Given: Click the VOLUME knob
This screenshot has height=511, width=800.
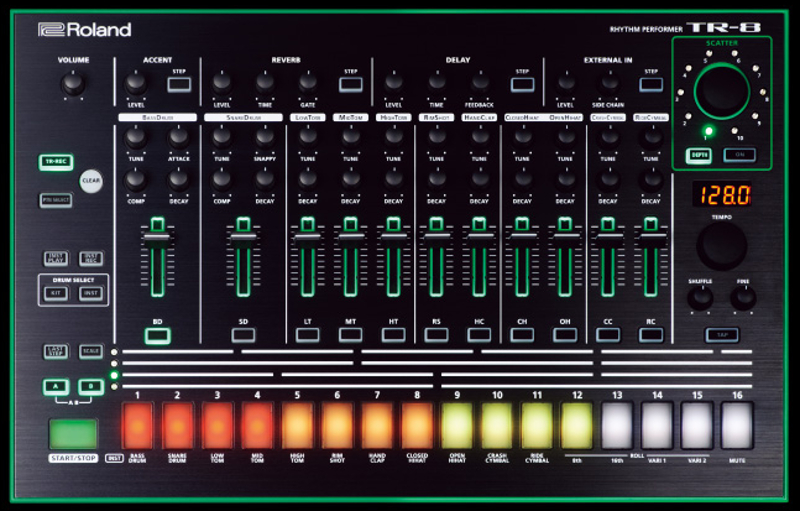Looking at the screenshot, I should [x=73, y=84].
